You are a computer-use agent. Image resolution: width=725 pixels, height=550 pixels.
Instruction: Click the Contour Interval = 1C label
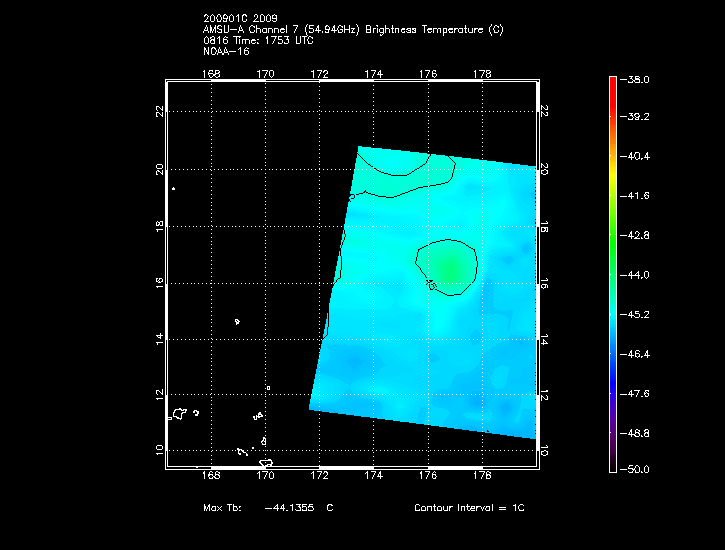coord(469,508)
